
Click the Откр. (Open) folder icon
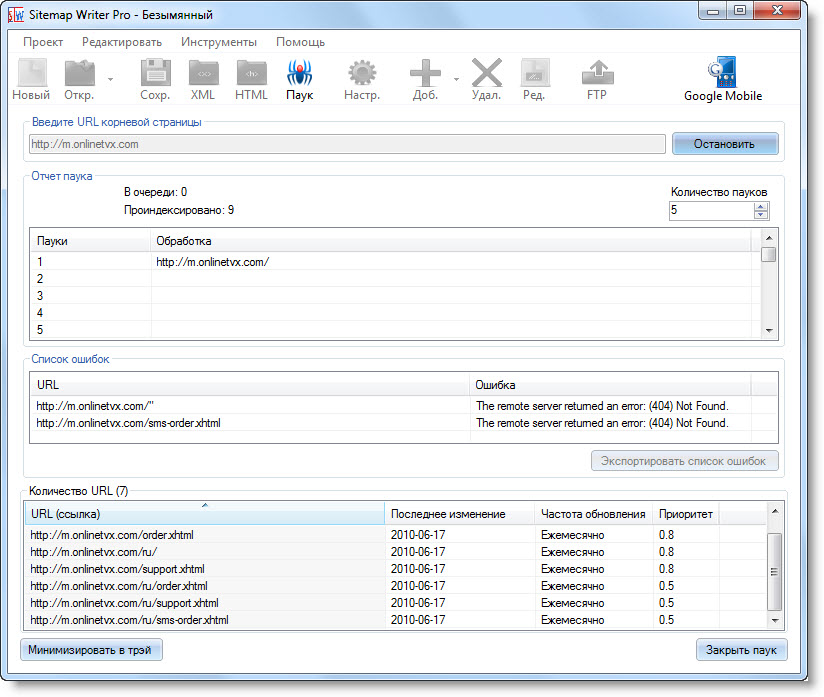(x=79, y=73)
